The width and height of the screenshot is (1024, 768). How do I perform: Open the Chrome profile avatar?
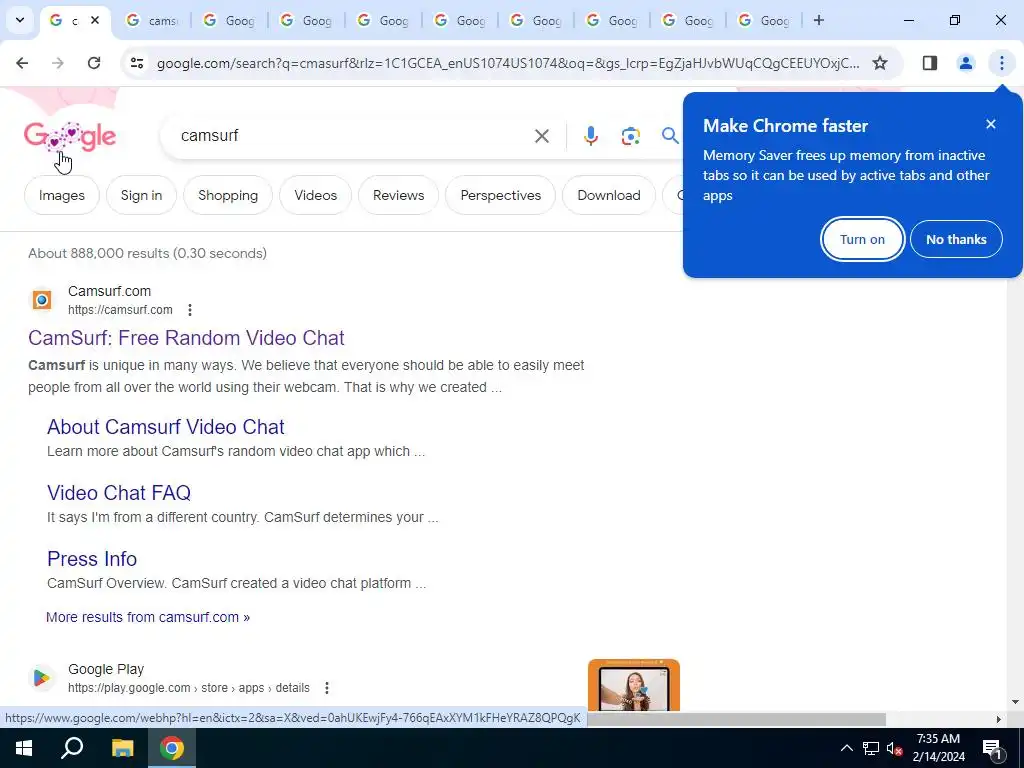pyautogui.click(x=965, y=63)
